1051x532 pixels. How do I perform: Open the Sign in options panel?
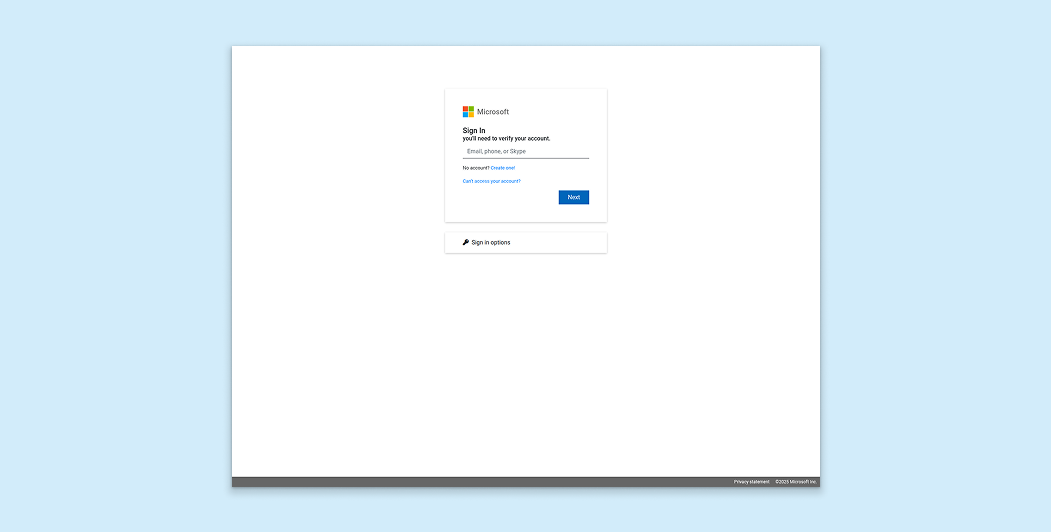pyautogui.click(x=526, y=243)
